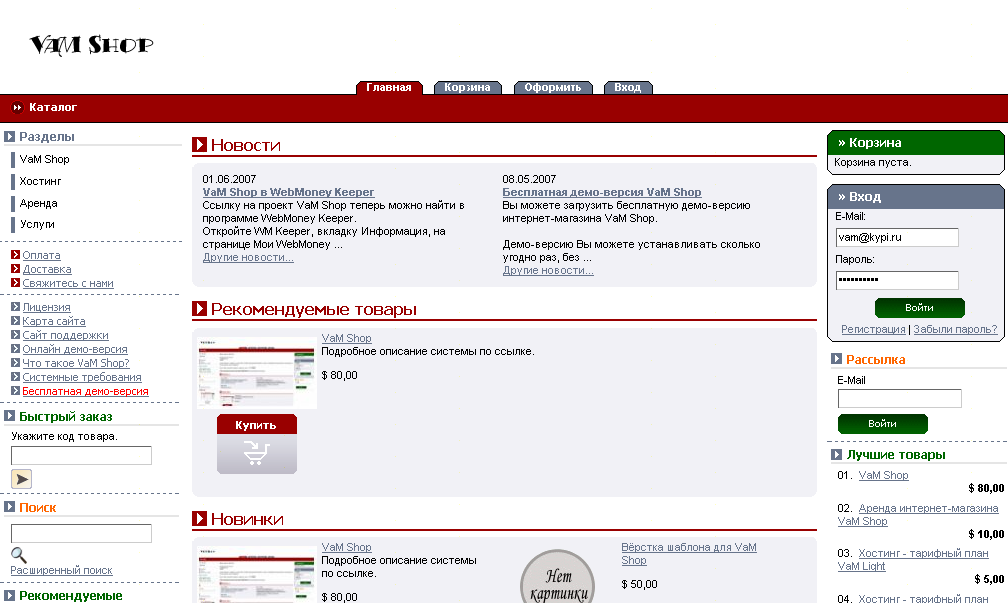
Task: Click the Купить button for VaM Shop
Action: click(x=256, y=425)
